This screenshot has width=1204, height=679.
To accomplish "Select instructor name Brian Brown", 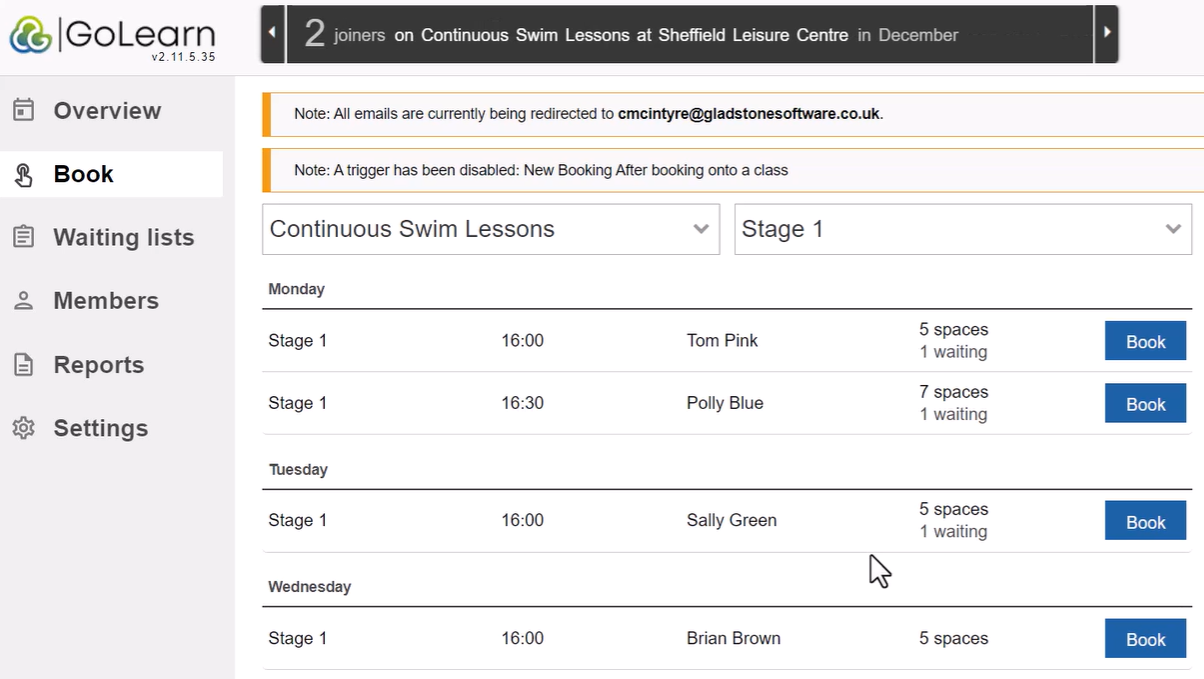I will pyautogui.click(x=733, y=639).
